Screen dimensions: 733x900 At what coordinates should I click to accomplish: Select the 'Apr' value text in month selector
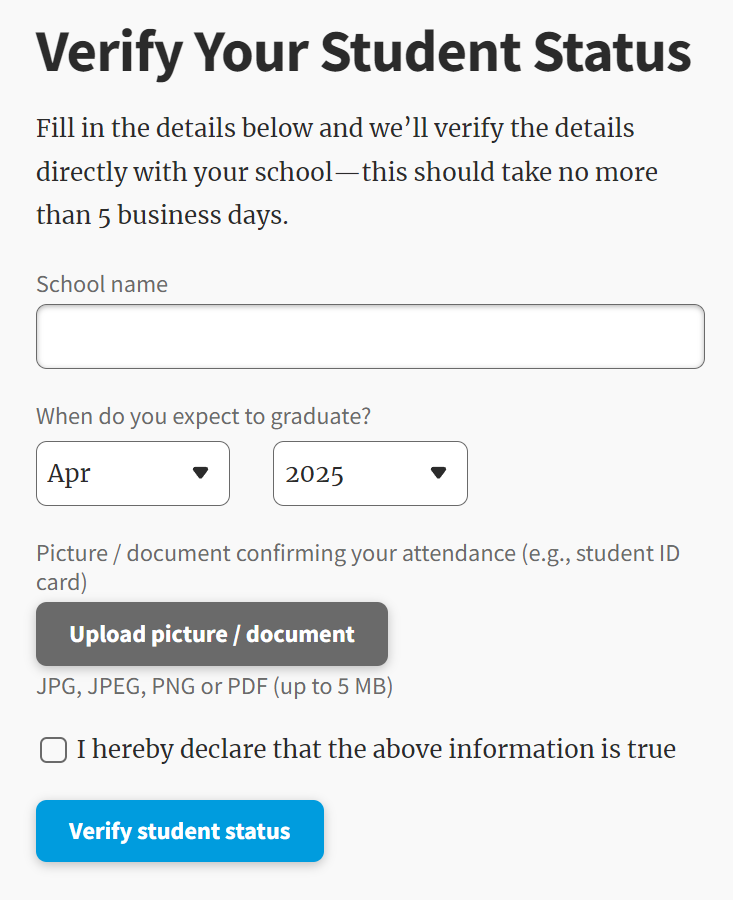[x=69, y=474]
